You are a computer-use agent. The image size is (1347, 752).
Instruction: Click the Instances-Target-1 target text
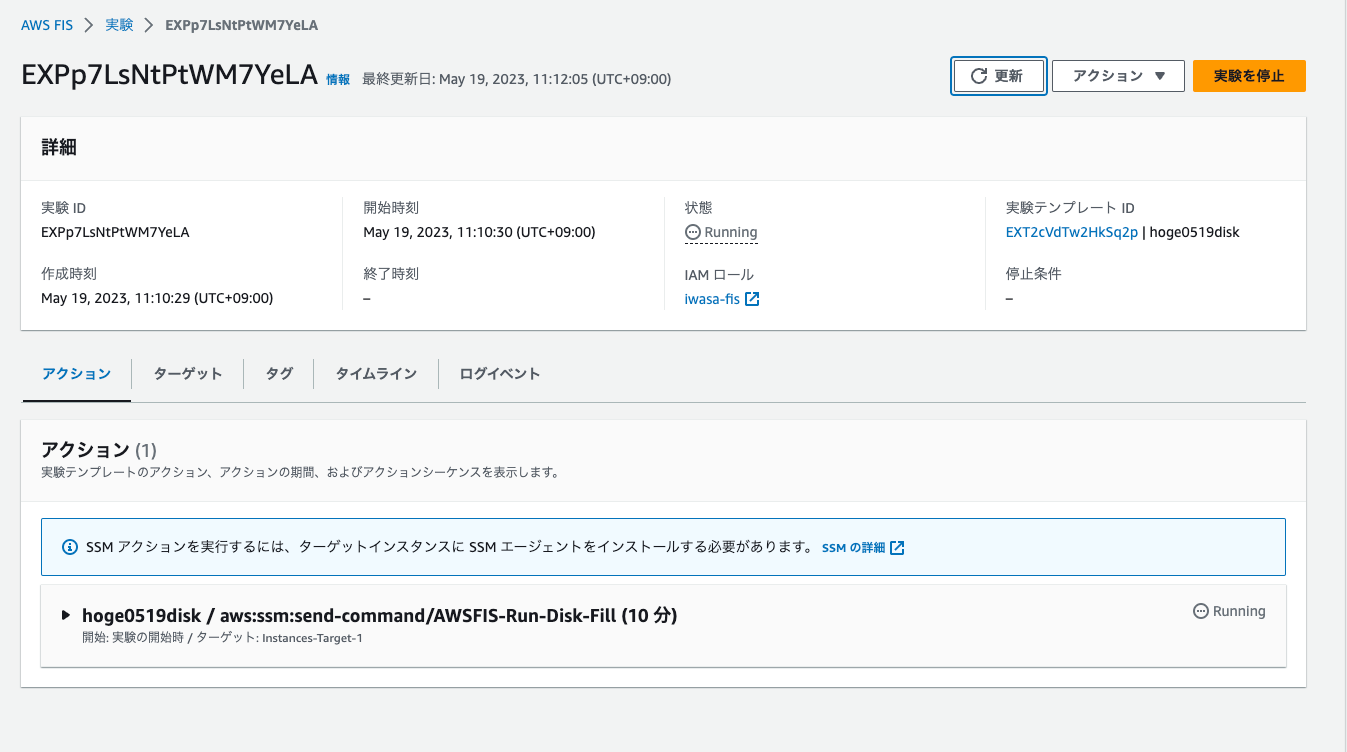(312, 638)
